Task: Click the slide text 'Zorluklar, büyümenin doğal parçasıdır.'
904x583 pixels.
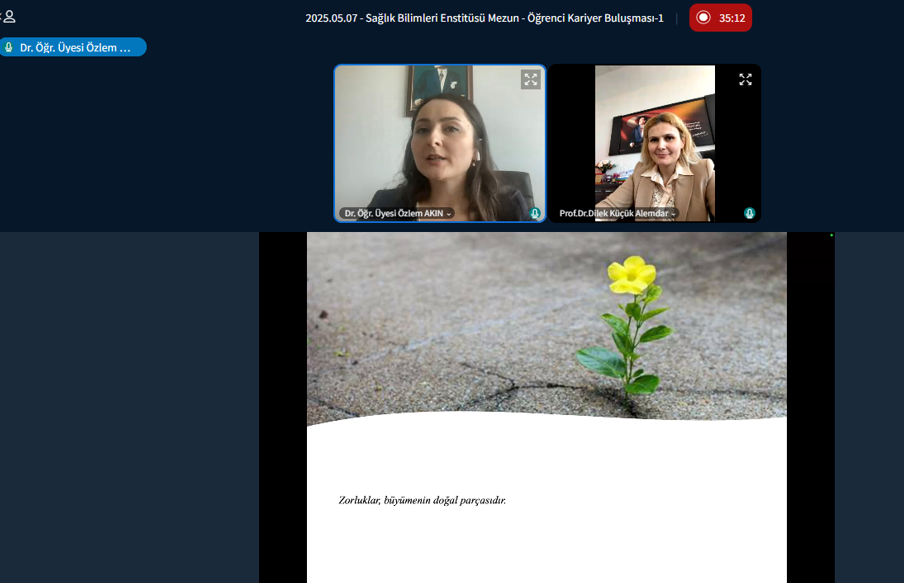Action: 422,501
